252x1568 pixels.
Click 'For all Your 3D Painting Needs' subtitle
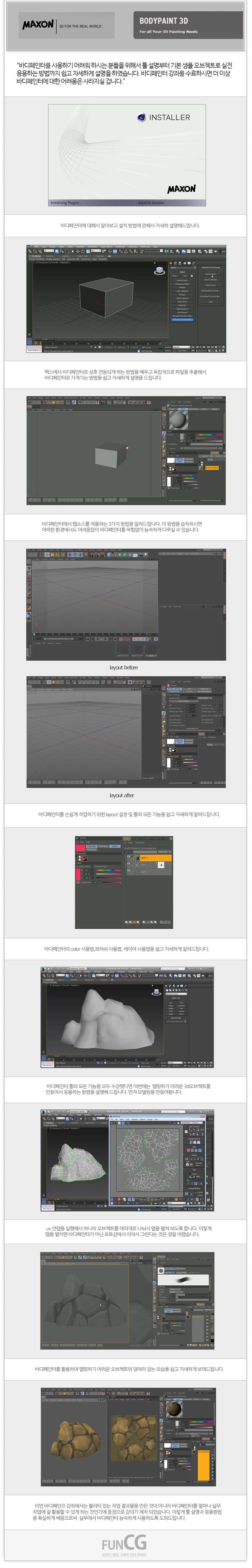(x=169, y=32)
